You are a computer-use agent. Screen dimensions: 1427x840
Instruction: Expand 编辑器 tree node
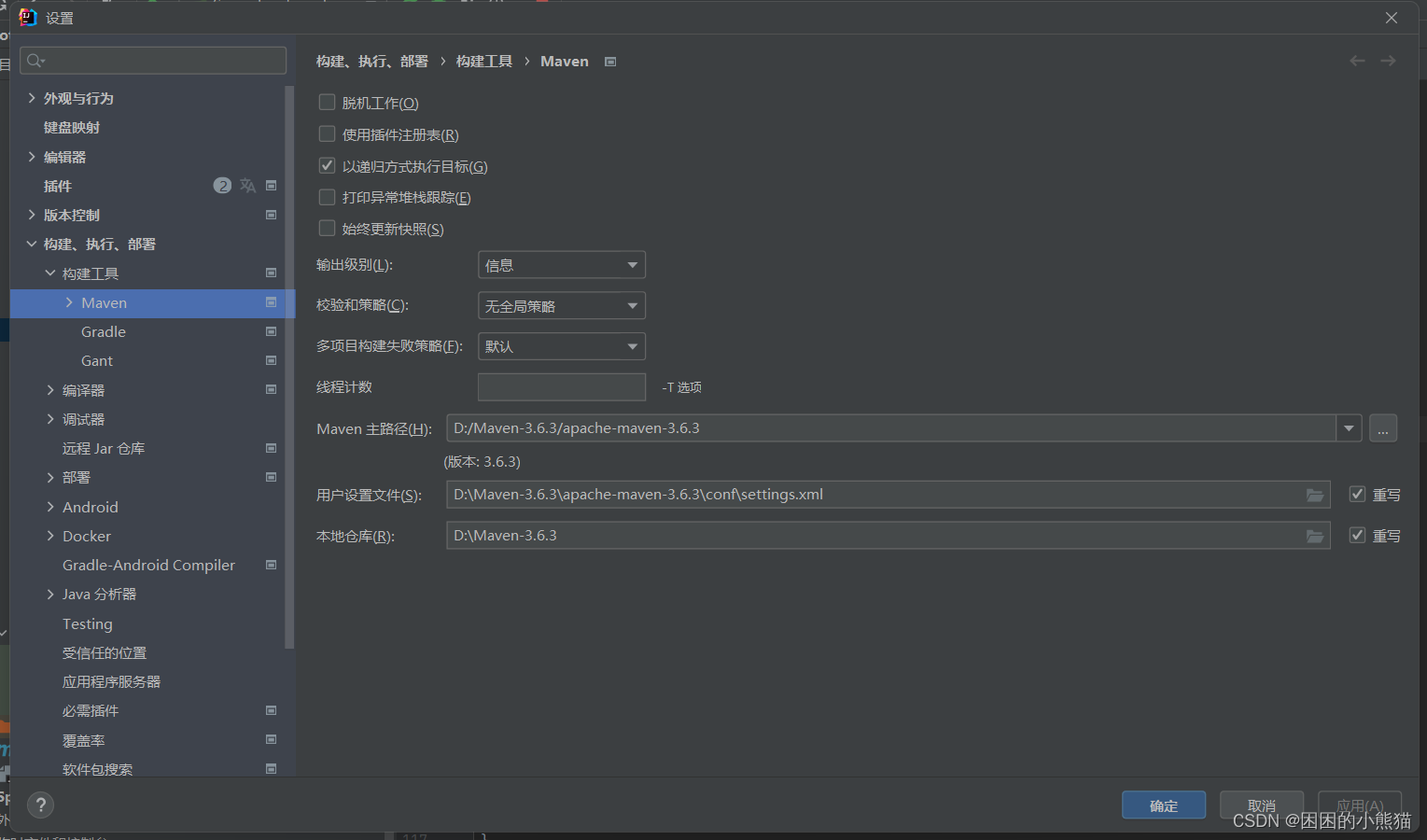coord(32,157)
